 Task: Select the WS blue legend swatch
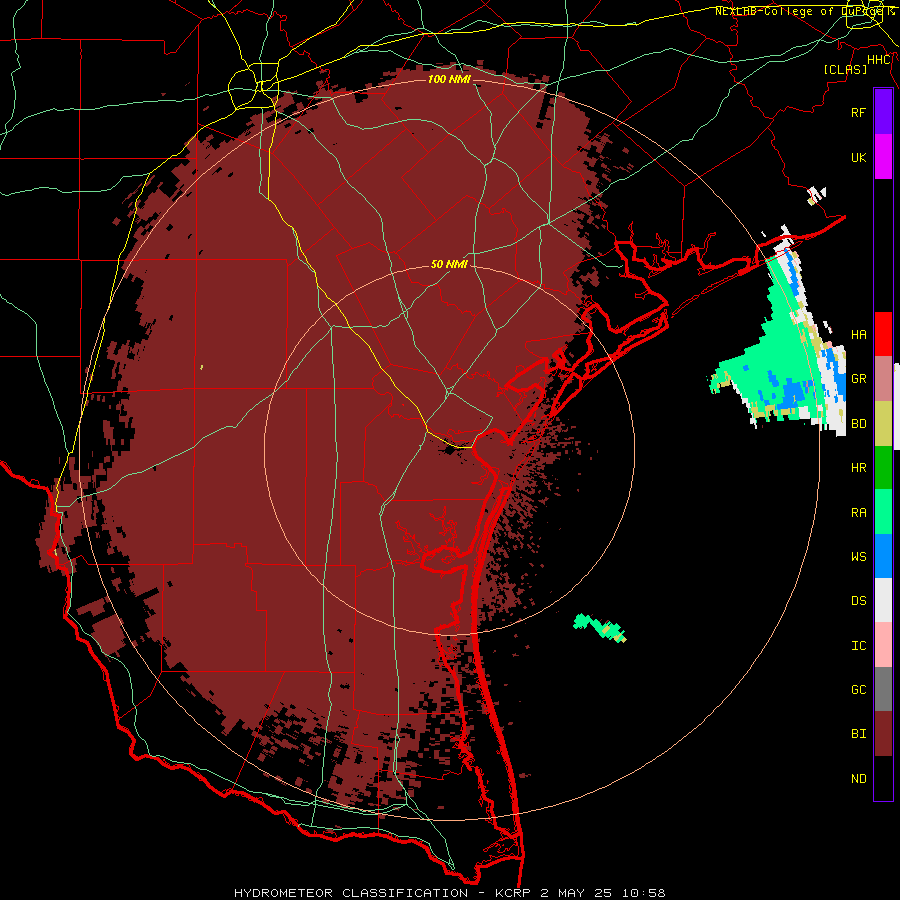pos(883,556)
